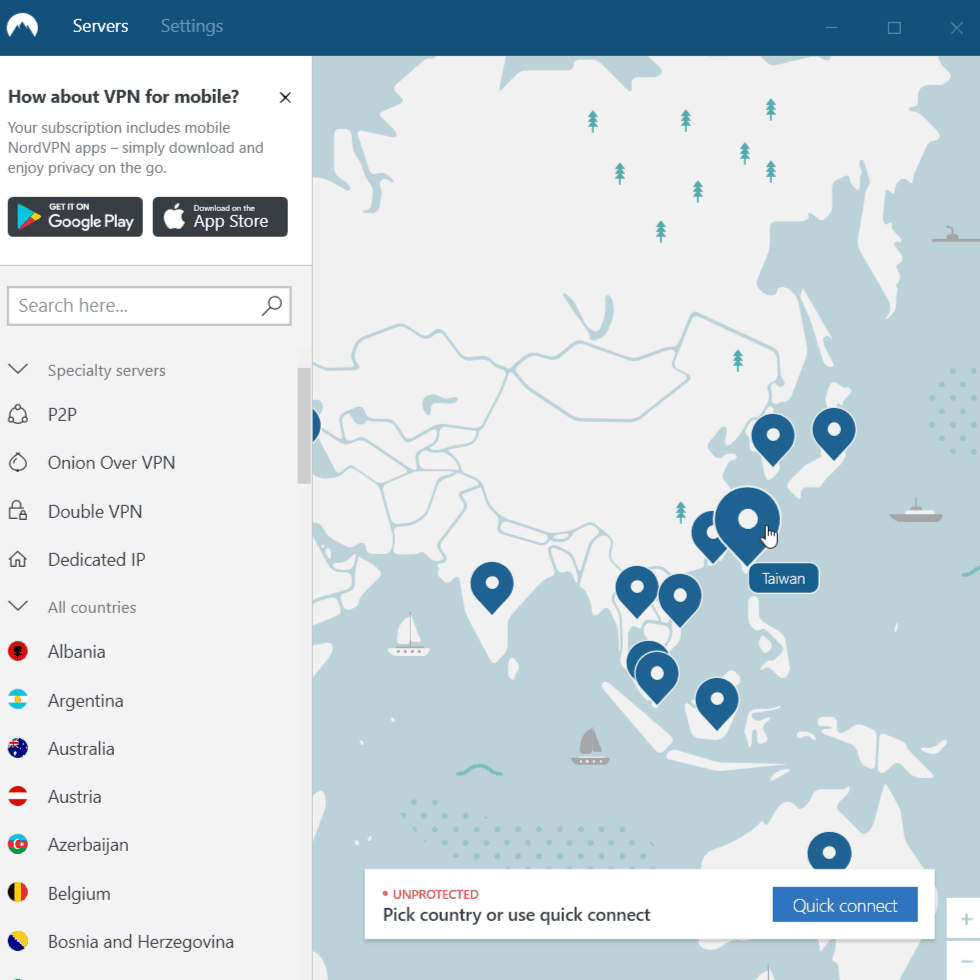The height and width of the screenshot is (980, 980).
Task: Open the Servers tab
Action: click(x=100, y=26)
